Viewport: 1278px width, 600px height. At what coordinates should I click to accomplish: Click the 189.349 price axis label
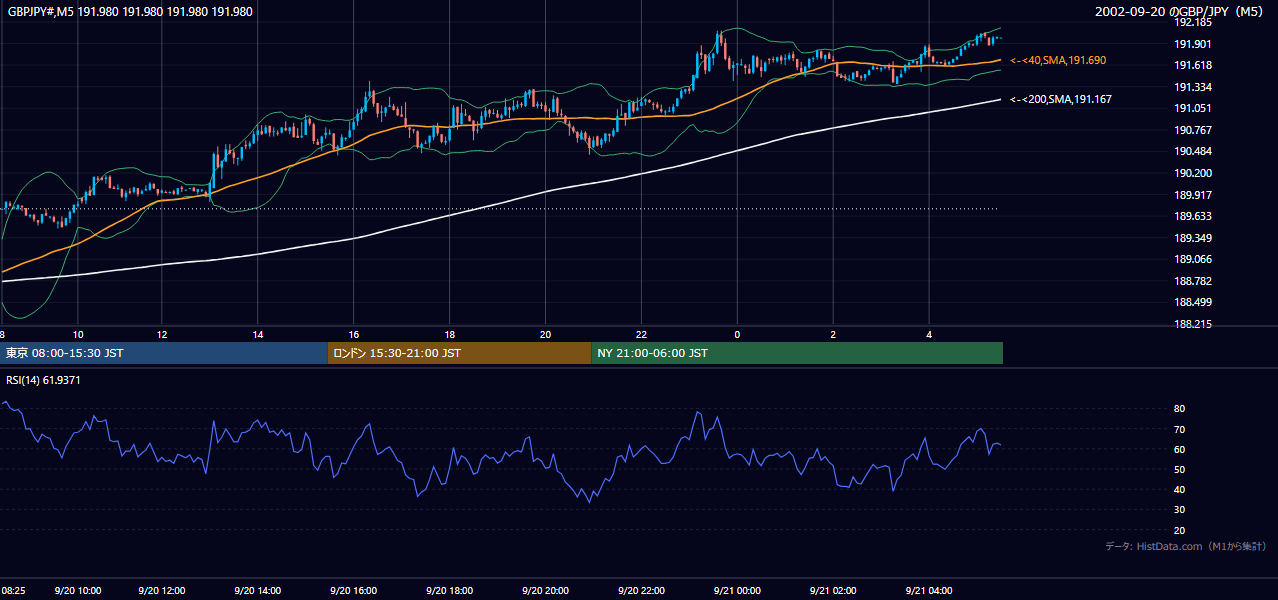point(1192,238)
